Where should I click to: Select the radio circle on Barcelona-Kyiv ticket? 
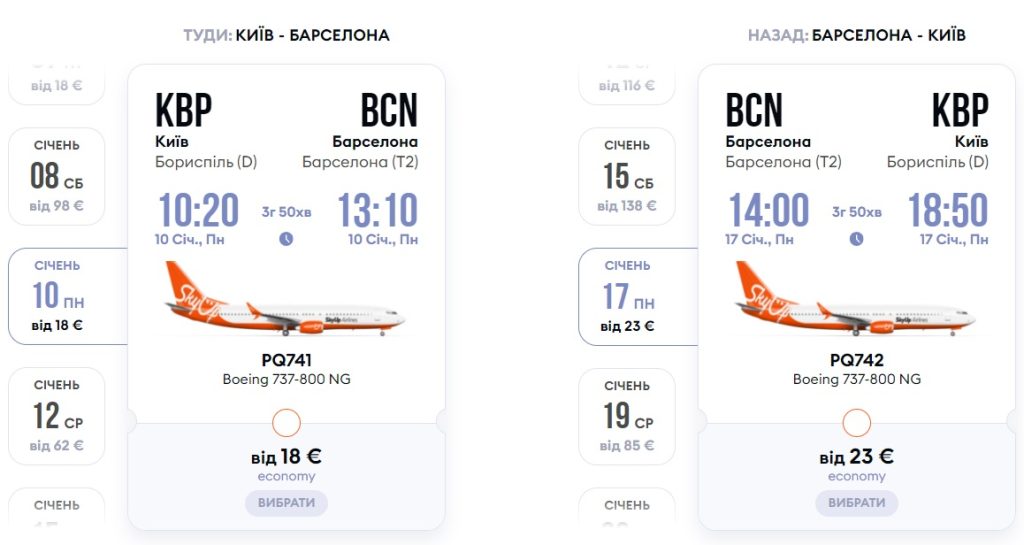[x=856, y=423]
